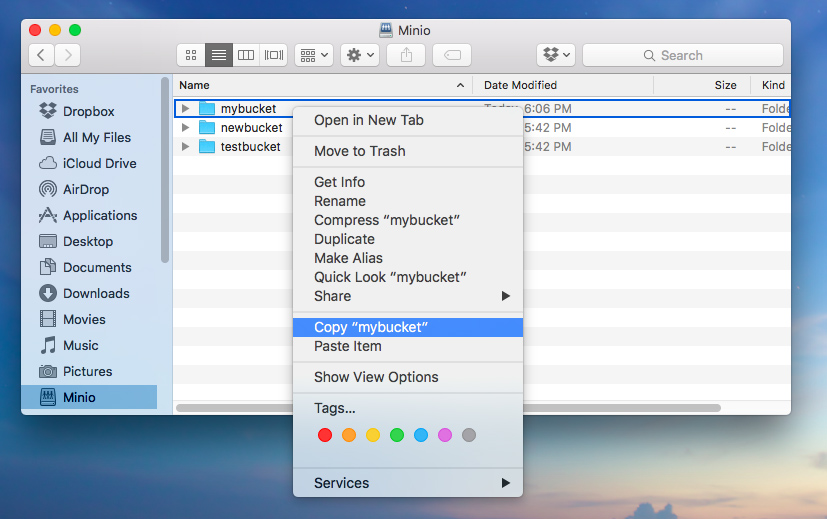
Task: Choose Copy "mybucket" in context menu
Action: [371, 327]
